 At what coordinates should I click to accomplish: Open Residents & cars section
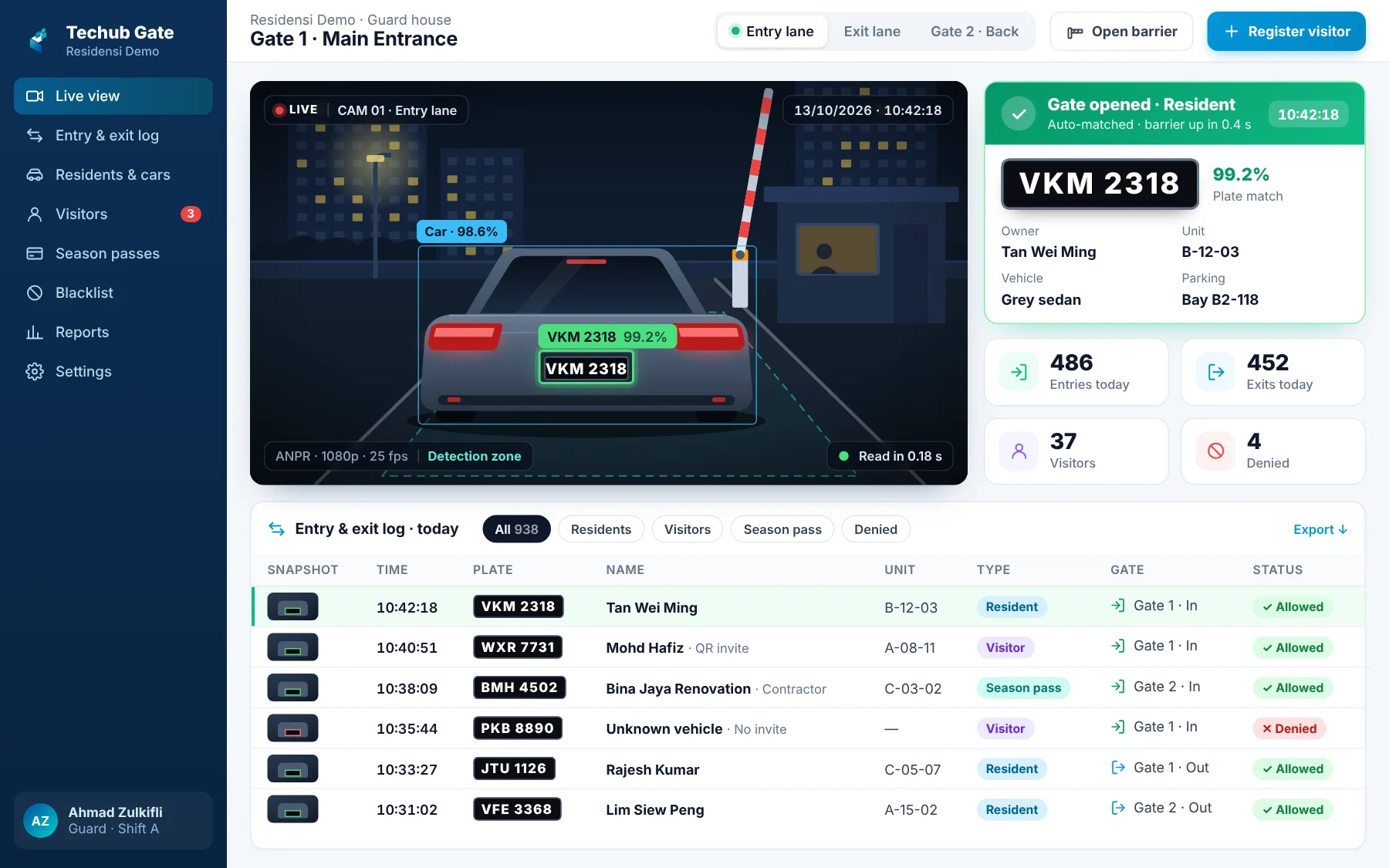113,175
